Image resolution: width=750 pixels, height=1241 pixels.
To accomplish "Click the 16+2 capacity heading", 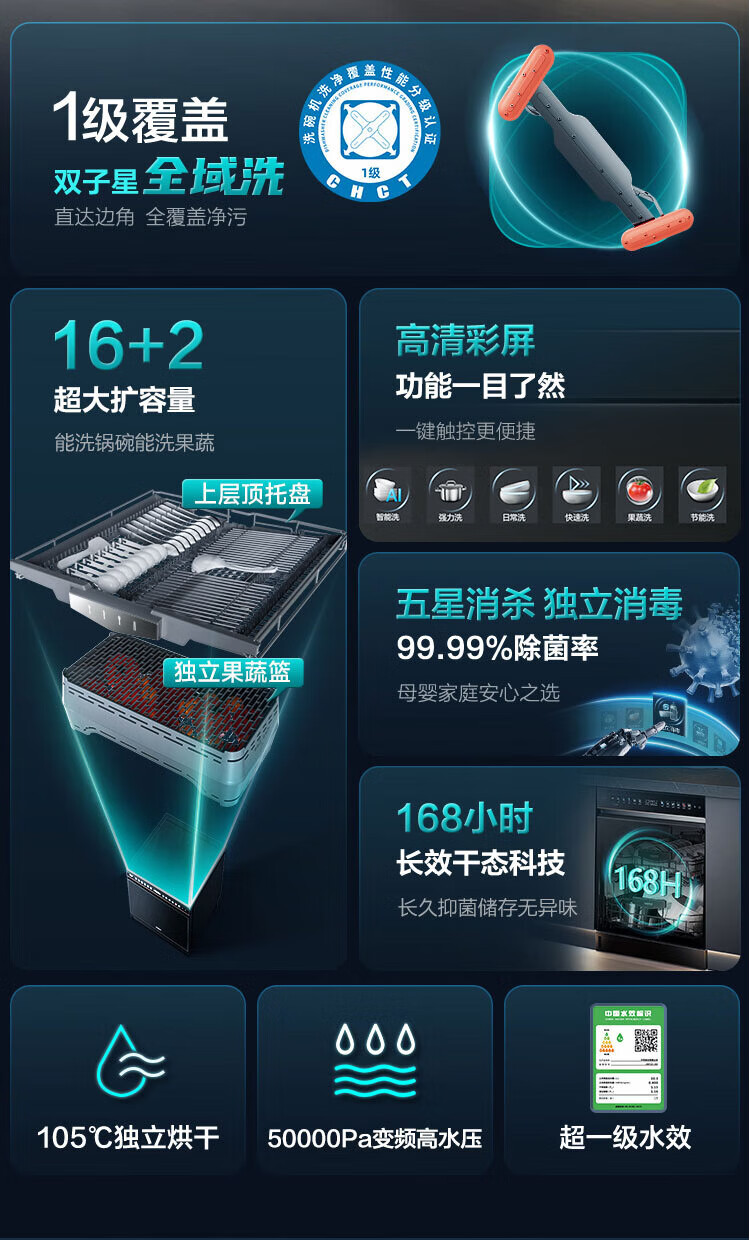I will (128, 346).
